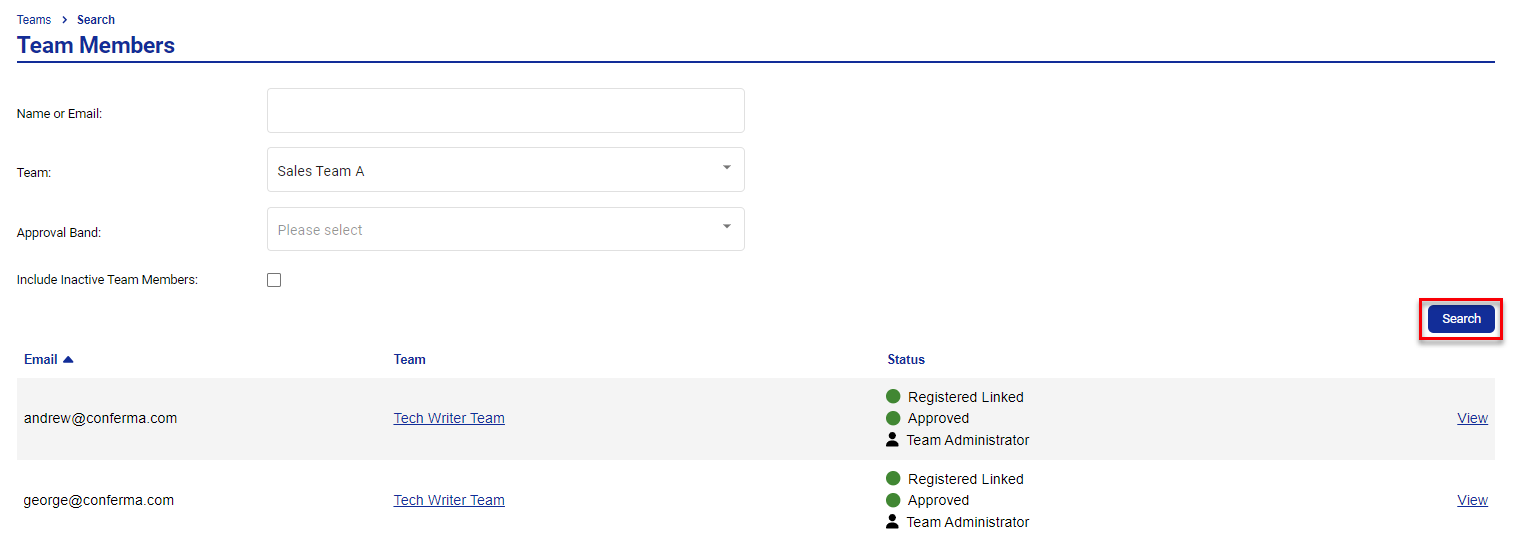This screenshot has width=1515, height=539.
Task: Tick the Include Inactive Team Members checkbox
Action: click(274, 280)
